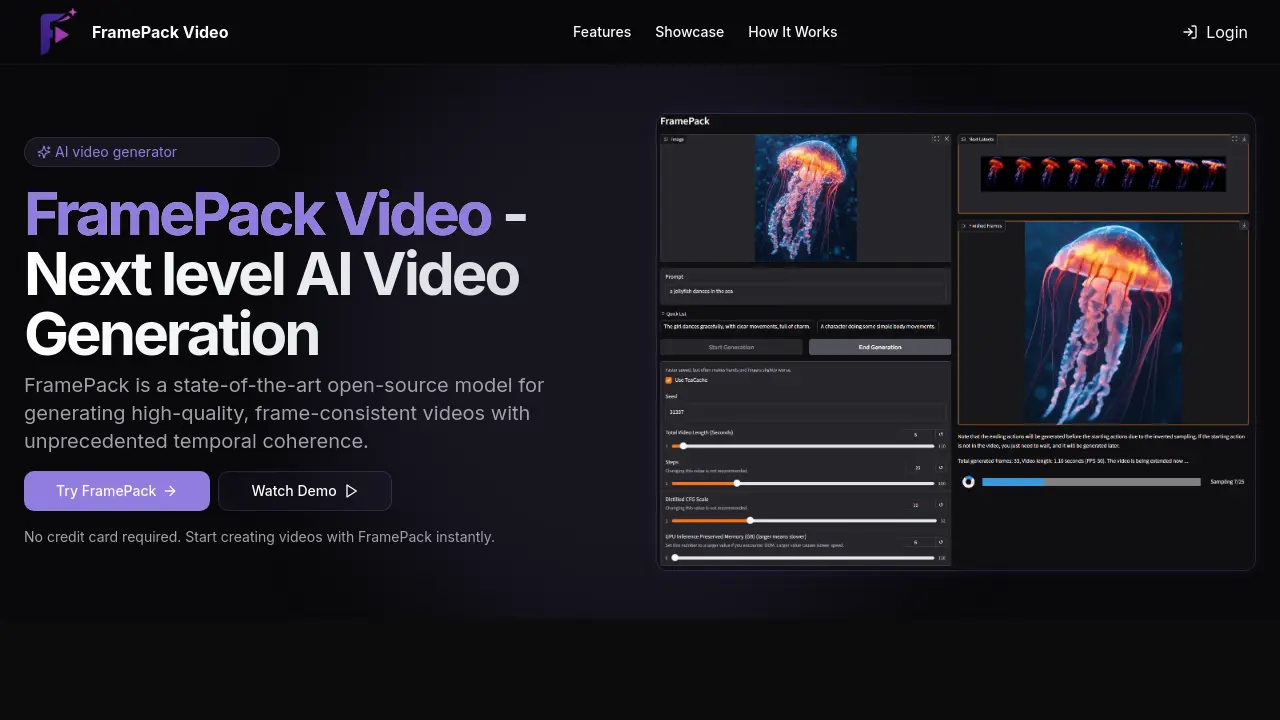The image size is (1280, 720).
Task: Expand the Image panel to fullscreen
Action: point(937,139)
